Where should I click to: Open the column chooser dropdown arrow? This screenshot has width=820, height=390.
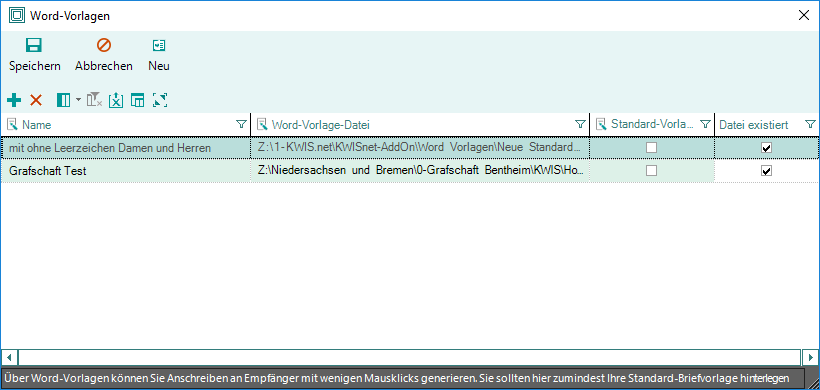pyautogui.click(x=78, y=100)
